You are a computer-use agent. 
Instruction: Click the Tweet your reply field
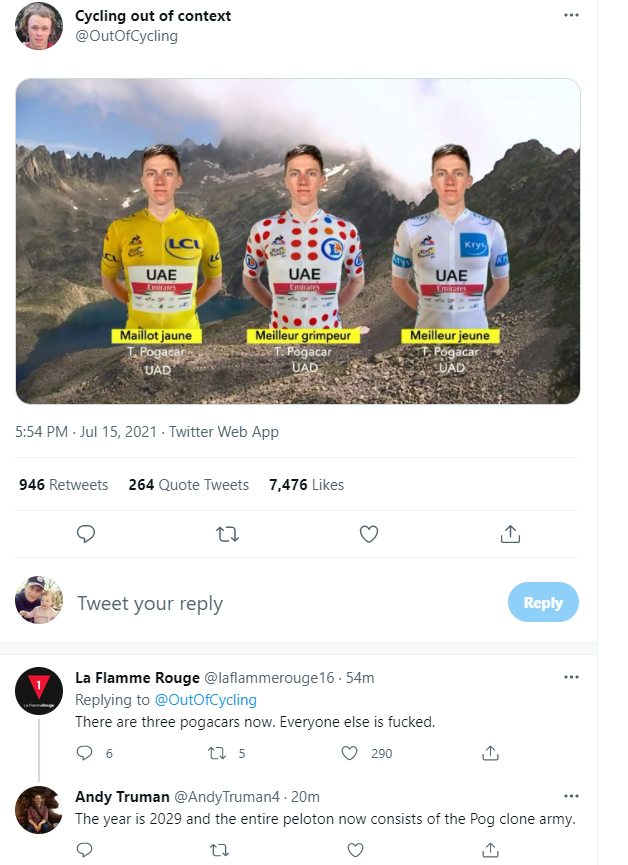click(x=150, y=602)
